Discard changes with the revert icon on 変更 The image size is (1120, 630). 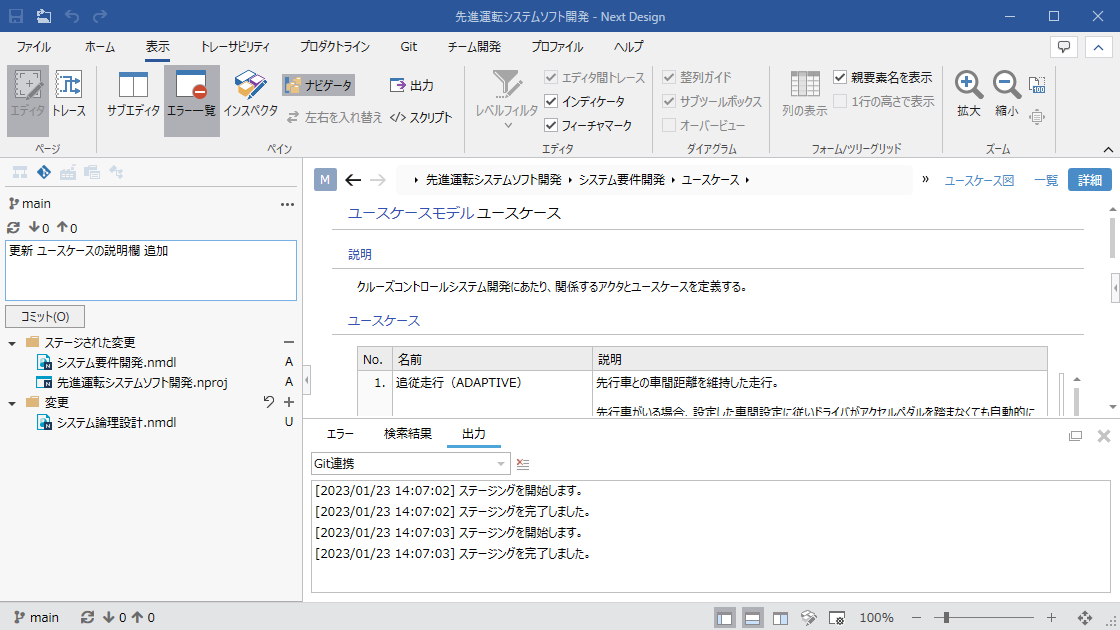[x=269, y=402]
